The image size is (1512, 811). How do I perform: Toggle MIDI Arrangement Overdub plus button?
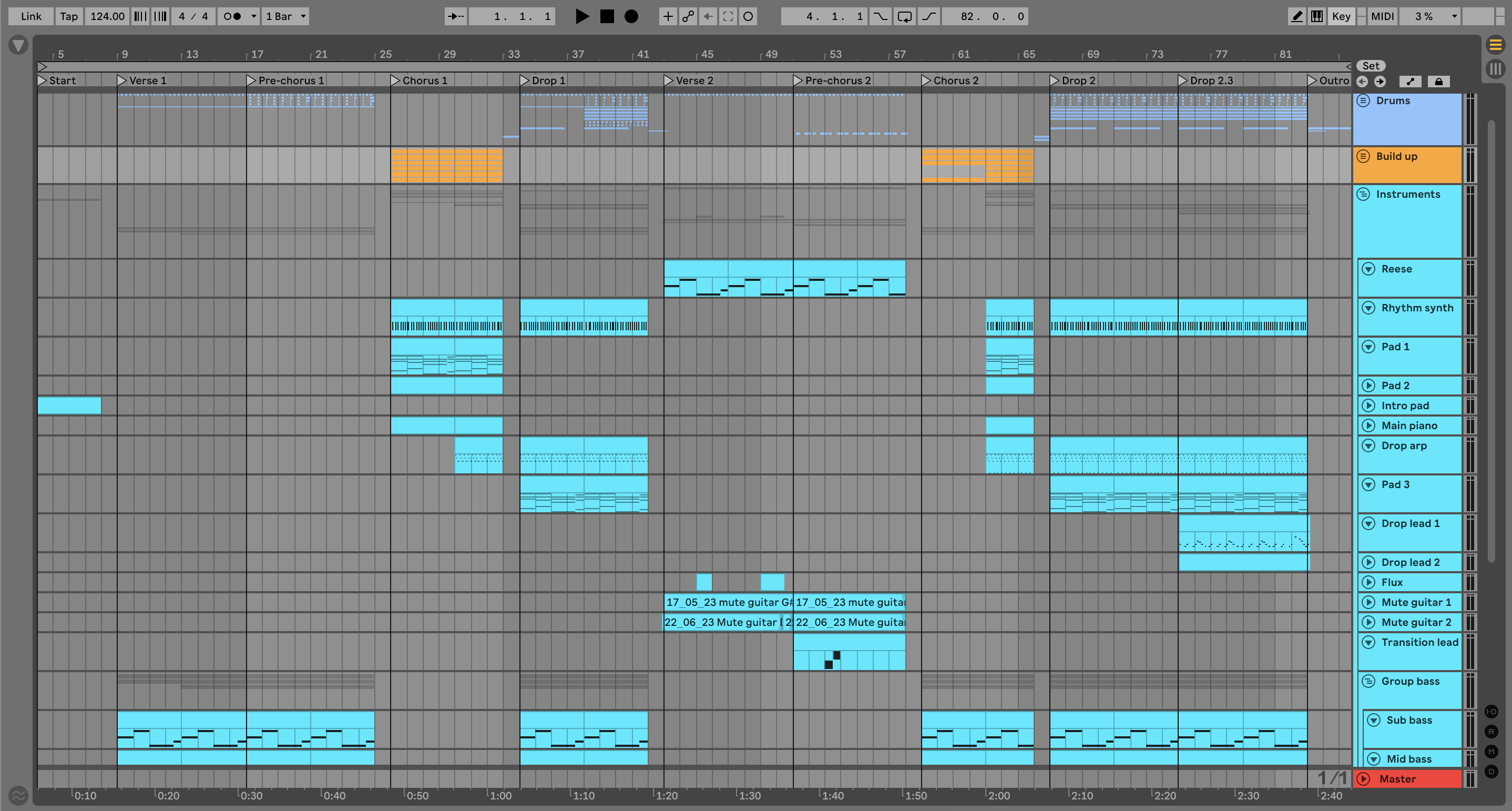(x=667, y=16)
